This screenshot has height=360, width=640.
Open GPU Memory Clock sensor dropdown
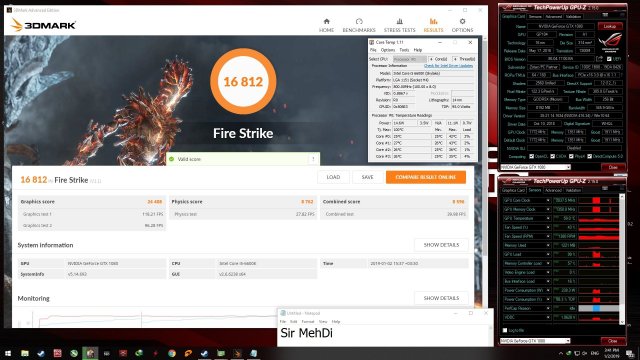pyautogui.click(x=548, y=209)
